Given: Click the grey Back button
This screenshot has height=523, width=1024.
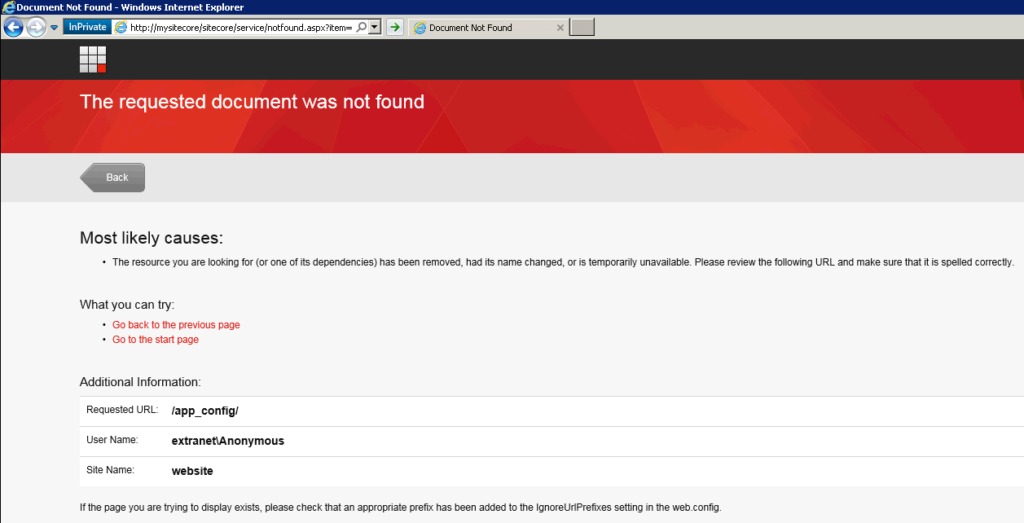Looking at the screenshot, I should pos(112,178).
